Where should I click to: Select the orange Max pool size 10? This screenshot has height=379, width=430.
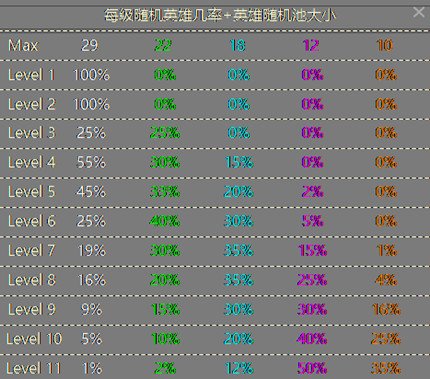tap(384, 45)
